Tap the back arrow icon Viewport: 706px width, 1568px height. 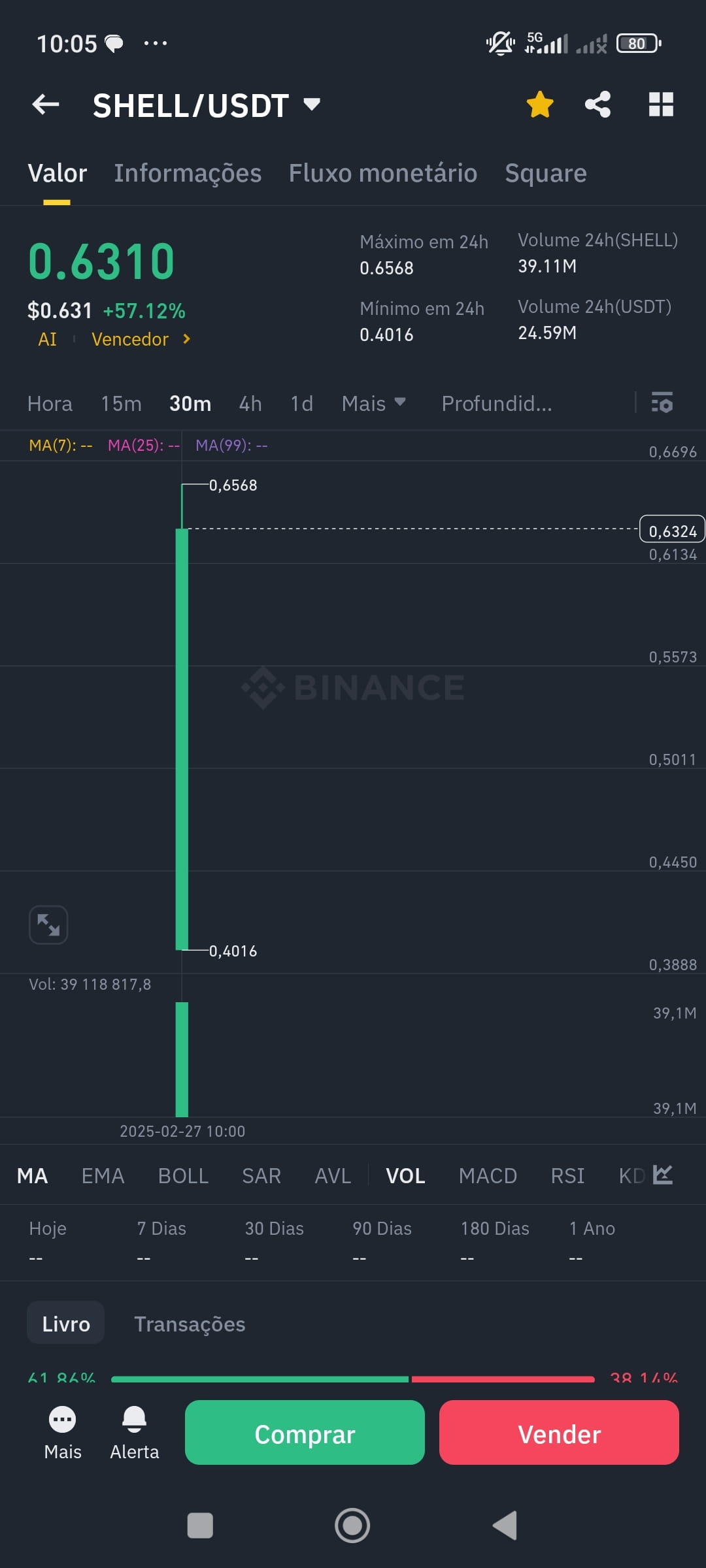[46, 104]
